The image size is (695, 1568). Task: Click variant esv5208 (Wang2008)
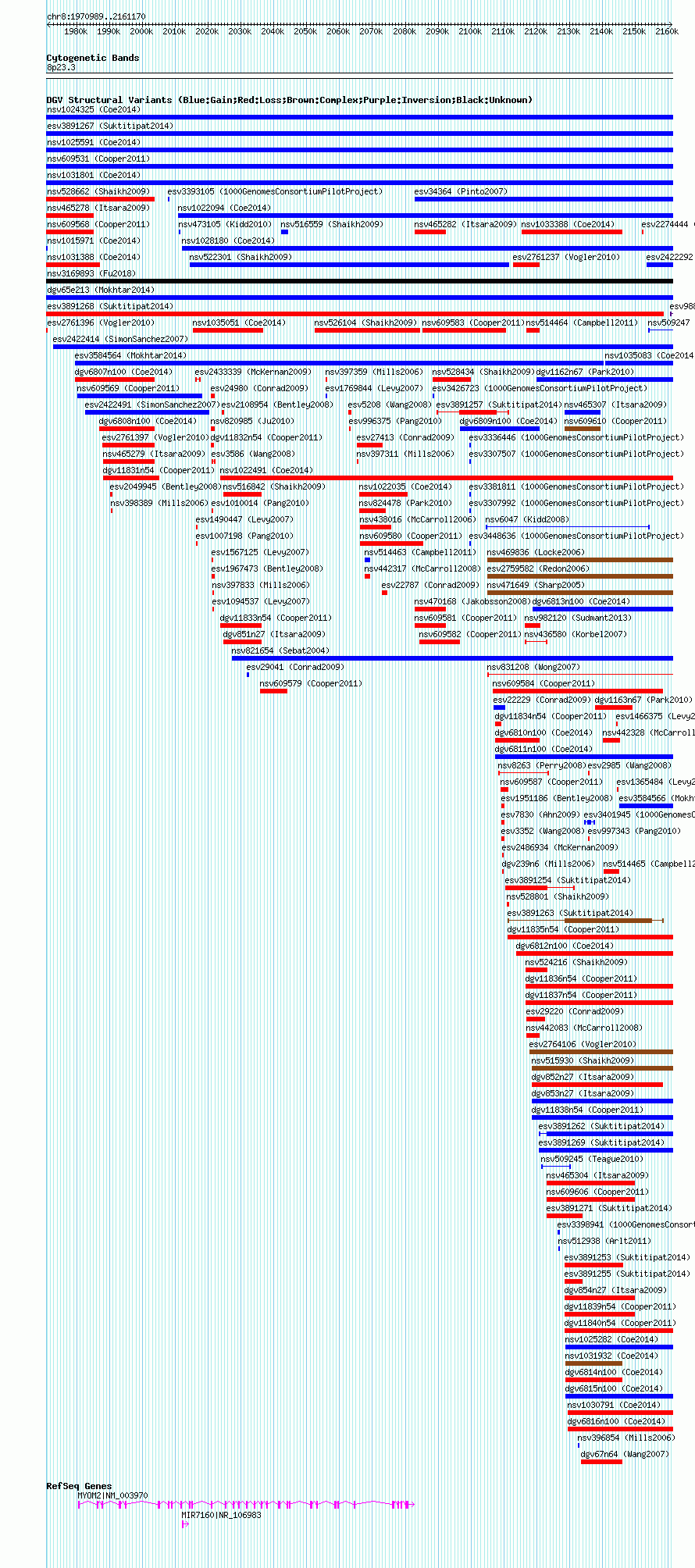390,404
